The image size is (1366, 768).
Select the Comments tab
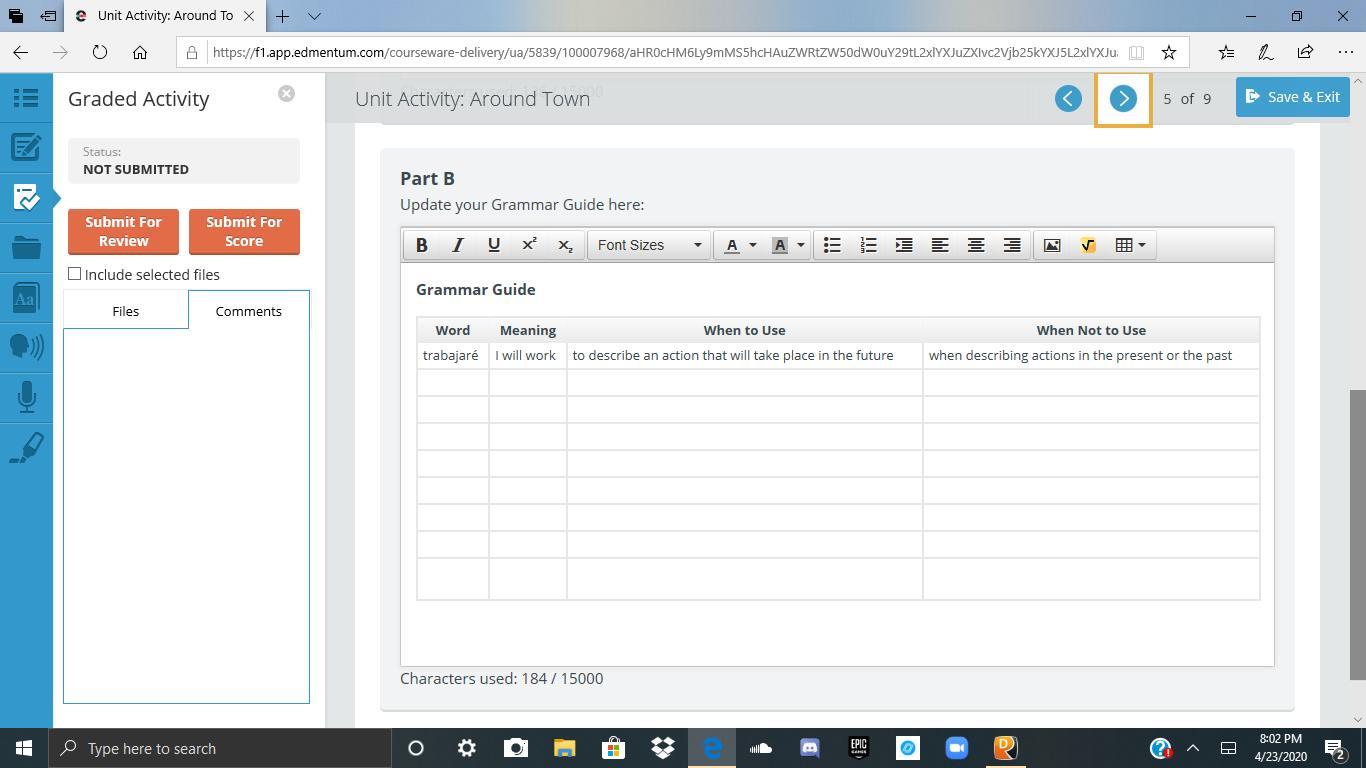coord(248,311)
